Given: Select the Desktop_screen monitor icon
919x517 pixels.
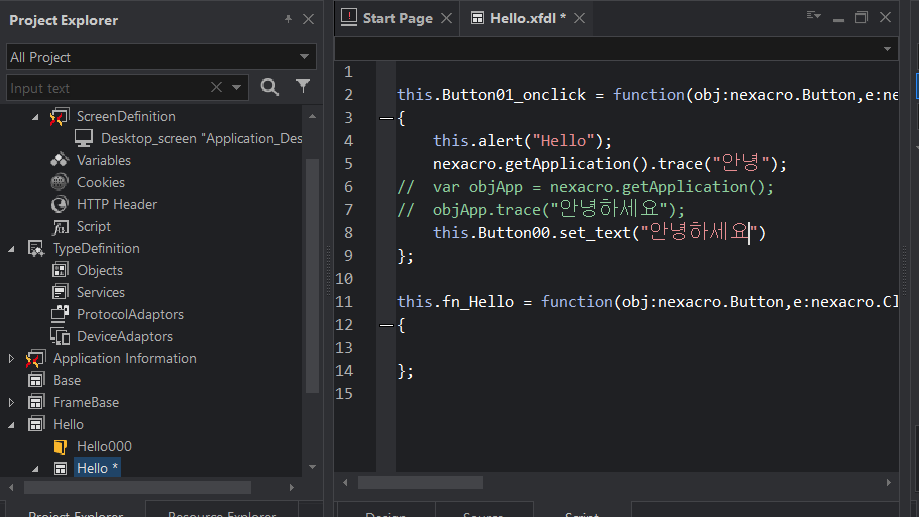Looking at the screenshot, I should coord(84,138).
